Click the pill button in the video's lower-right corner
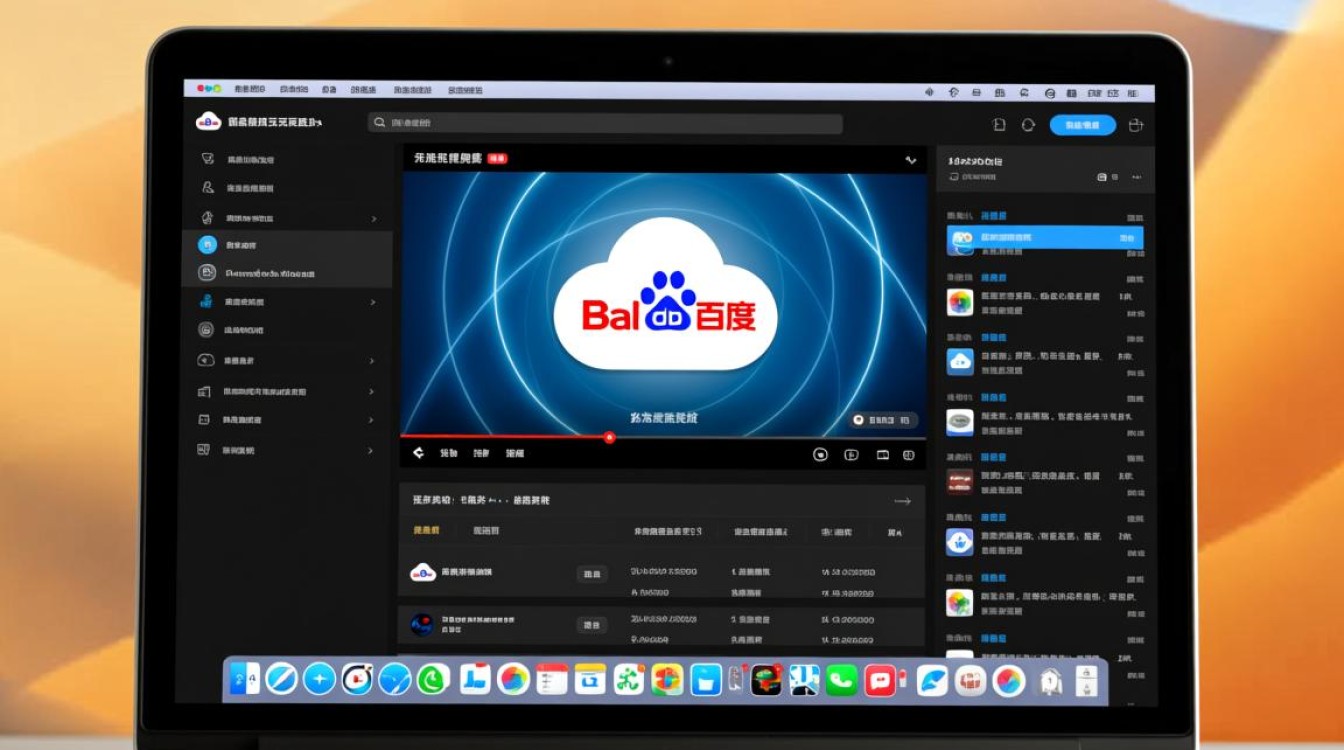 click(x=883, y=421)
